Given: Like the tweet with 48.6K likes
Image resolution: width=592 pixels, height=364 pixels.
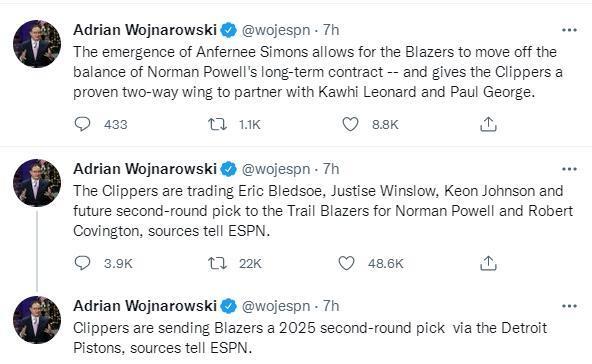Looking at the screenshot, I should [x=346, y=263].
